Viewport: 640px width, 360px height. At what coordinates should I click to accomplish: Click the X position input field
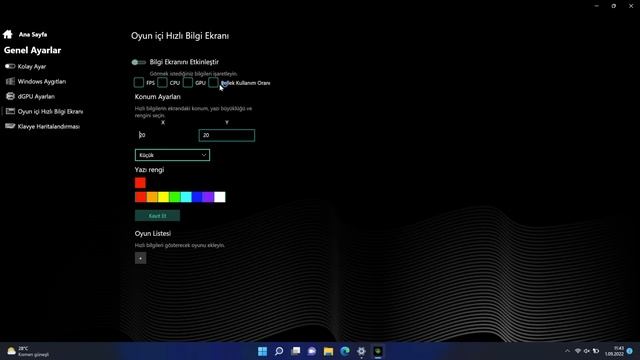[x=163, y=135]
